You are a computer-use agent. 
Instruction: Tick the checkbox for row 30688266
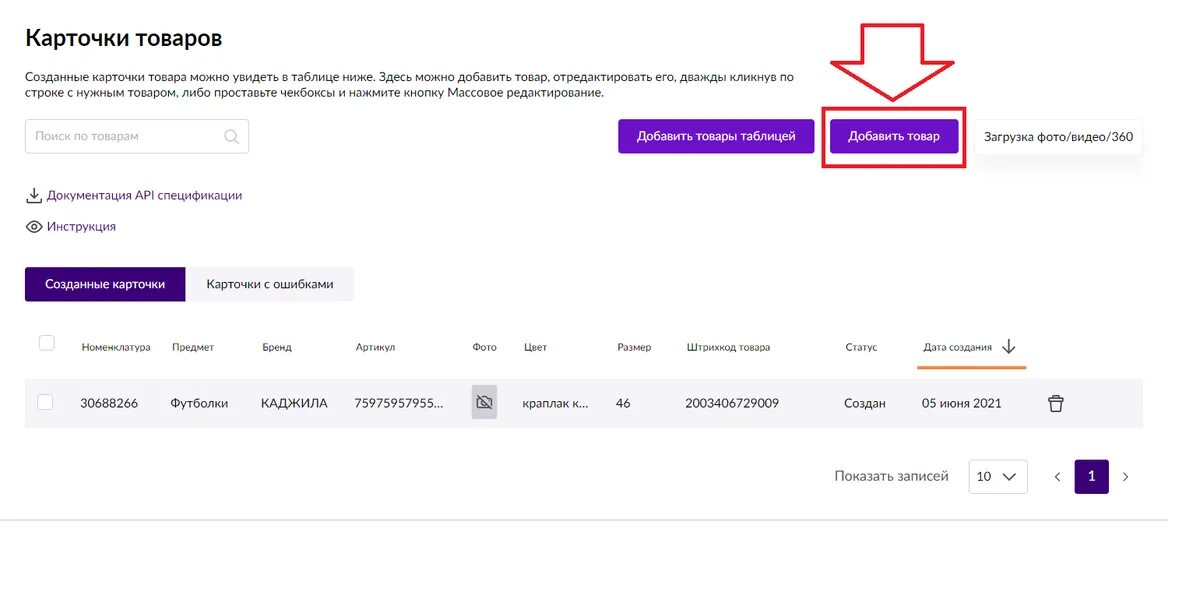pos(45,402)
